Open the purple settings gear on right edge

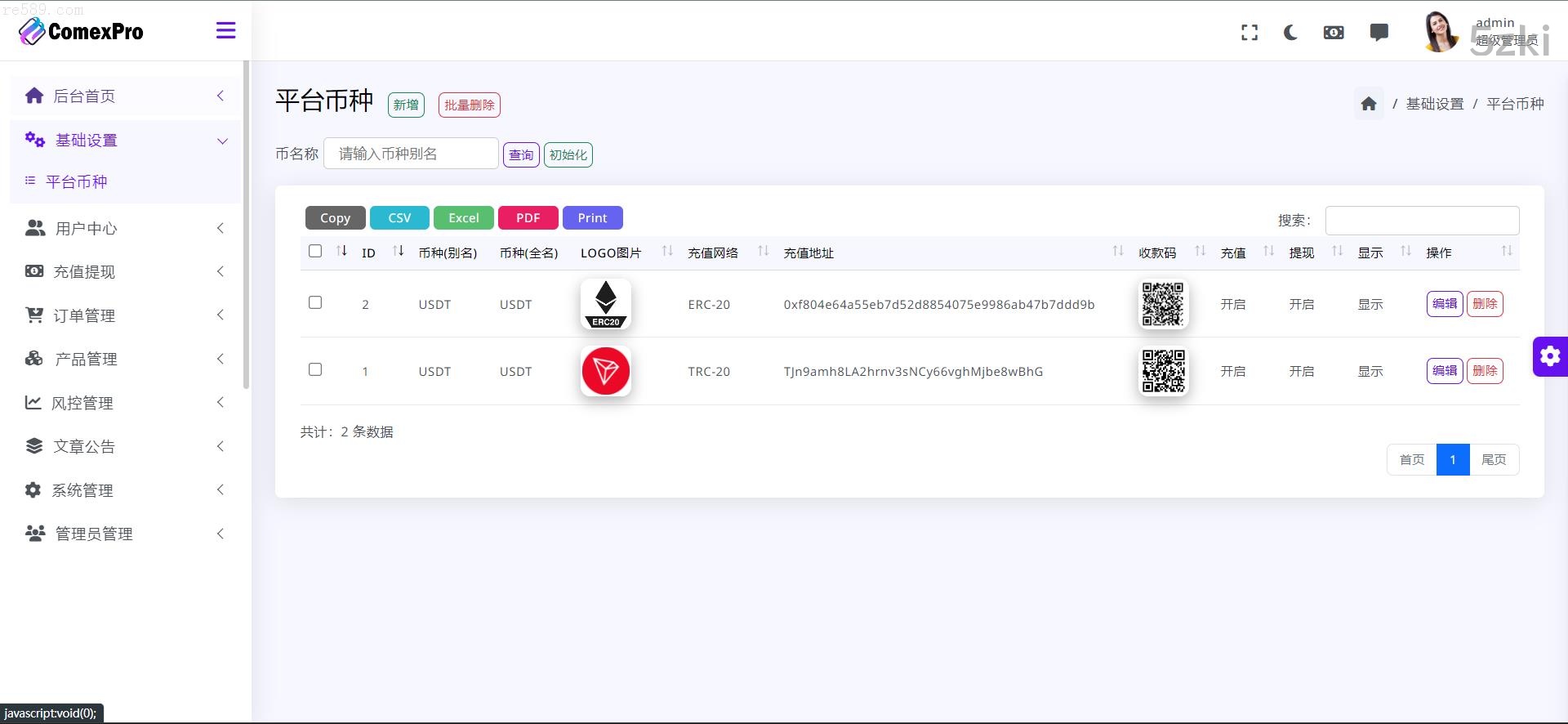pos(1549,356)
